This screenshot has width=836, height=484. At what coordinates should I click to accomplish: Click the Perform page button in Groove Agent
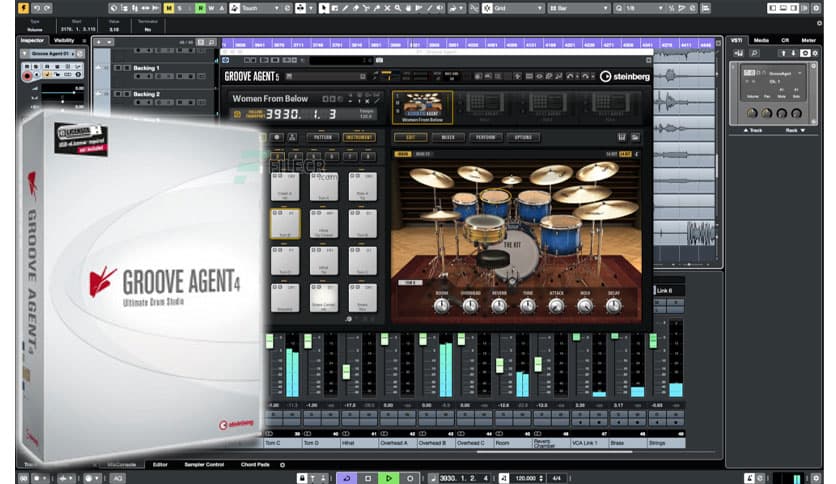[485, 137]
